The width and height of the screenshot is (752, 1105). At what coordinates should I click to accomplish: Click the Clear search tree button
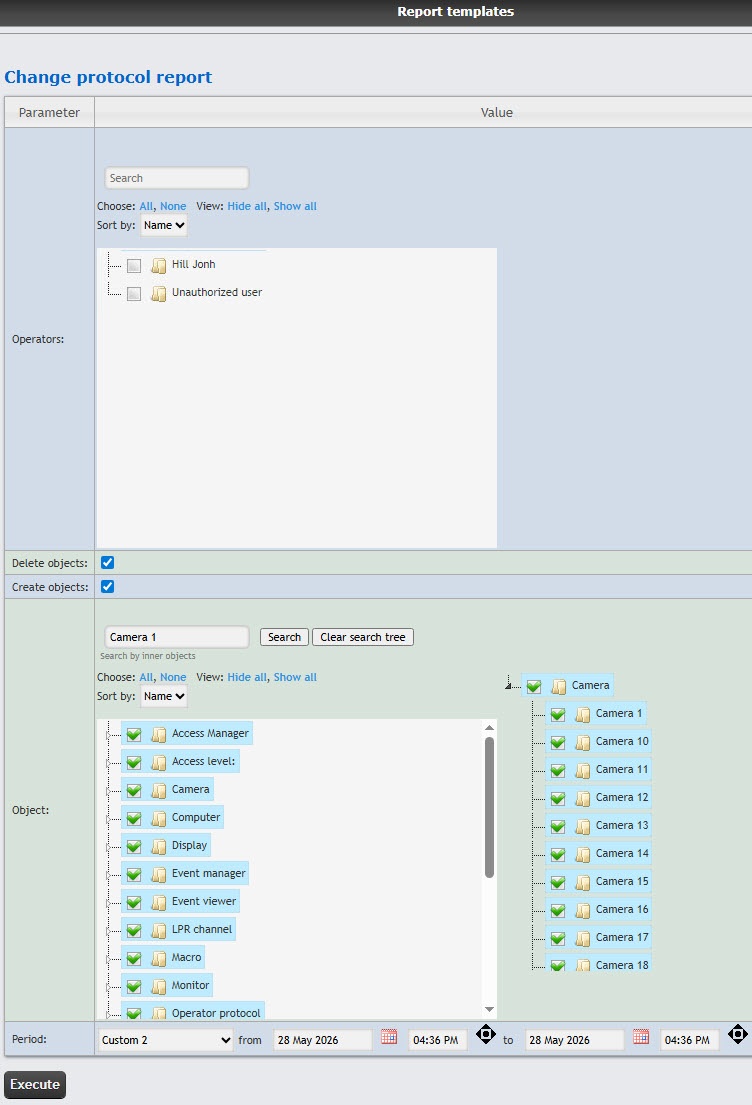click(363, 637)
